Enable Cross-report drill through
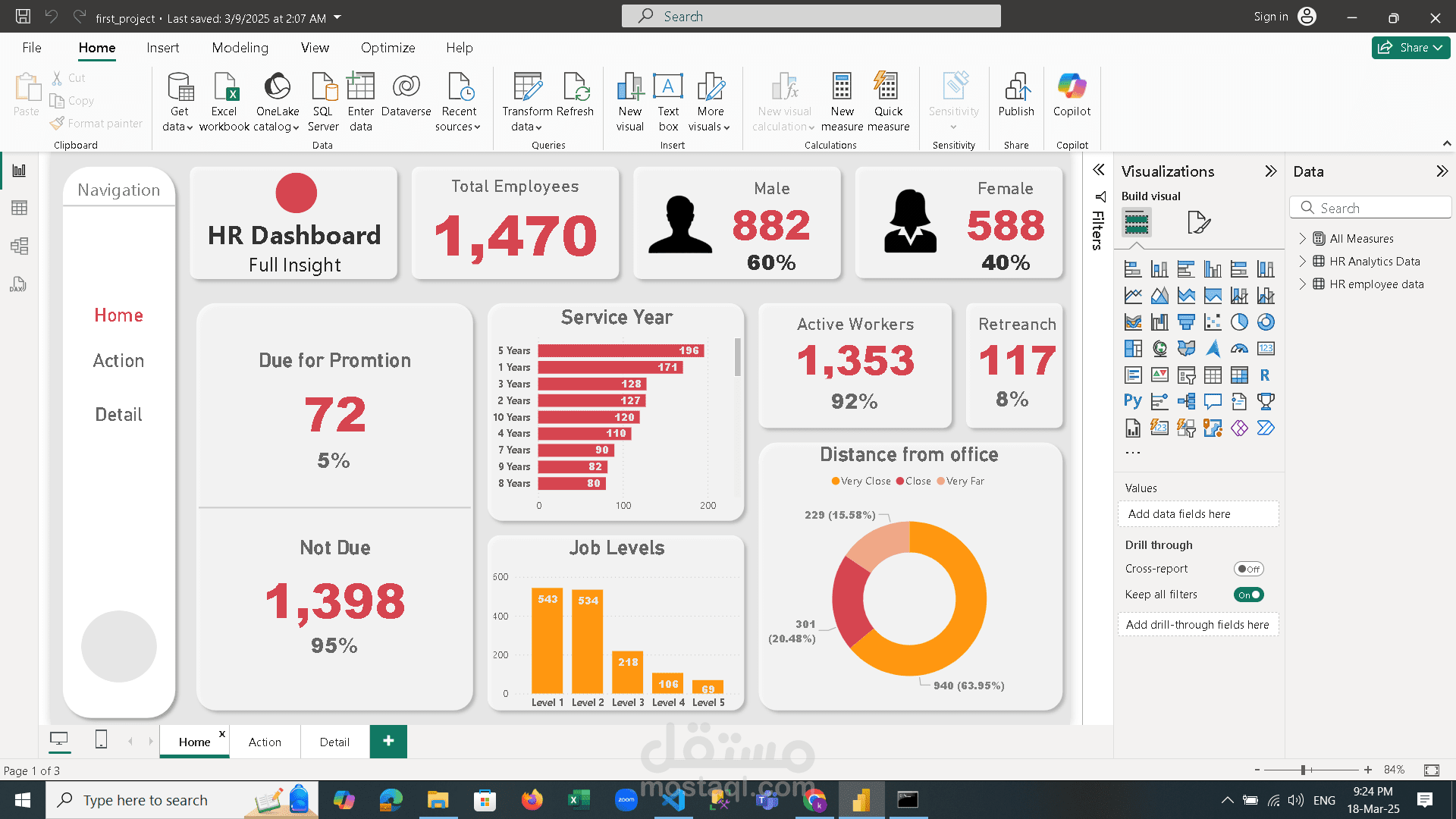 click(1248, 568)
